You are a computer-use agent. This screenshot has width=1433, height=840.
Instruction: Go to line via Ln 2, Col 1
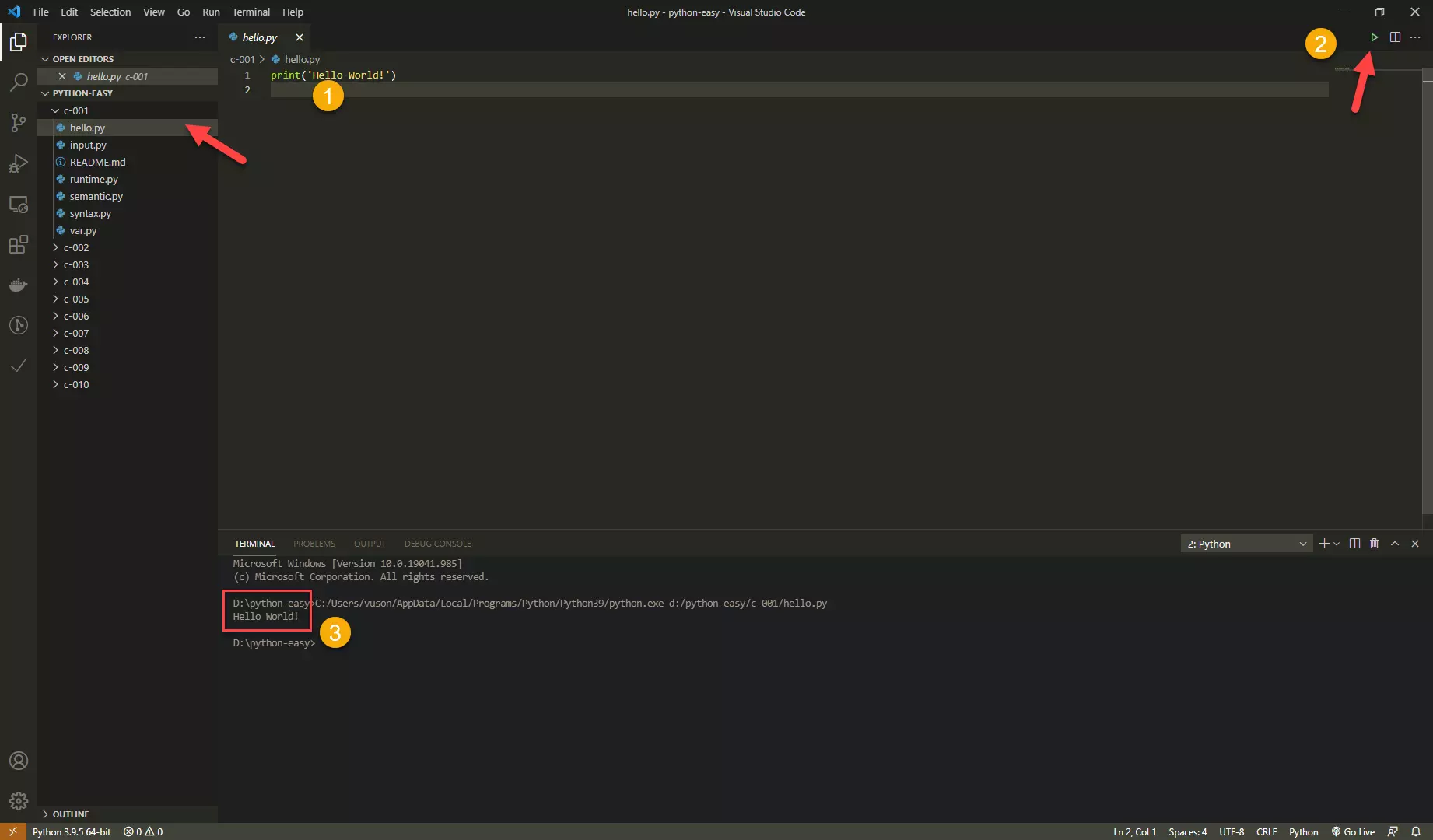click(x=1135, y=831)
